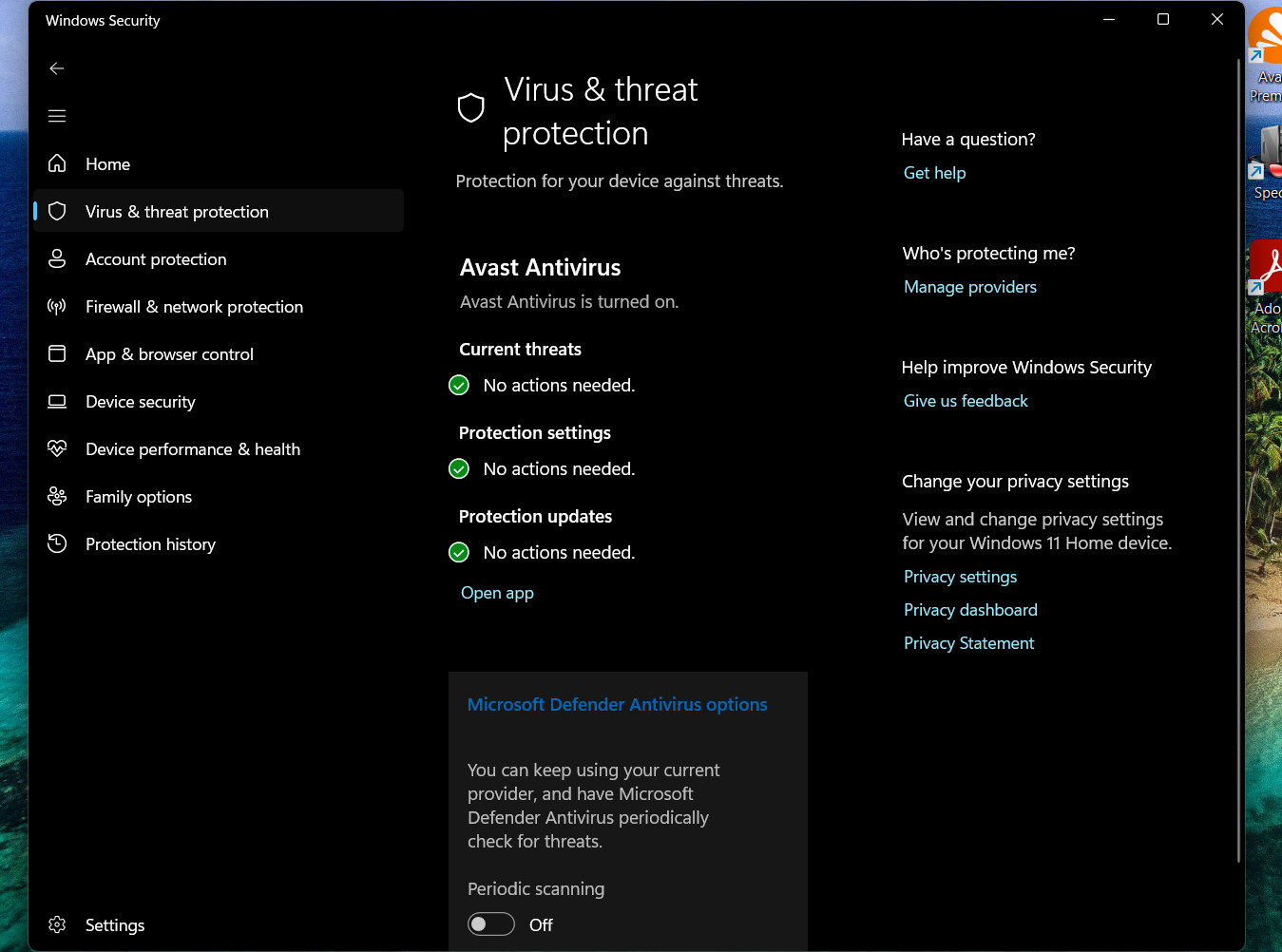Go to Home menu item

(x=219, y=163)
